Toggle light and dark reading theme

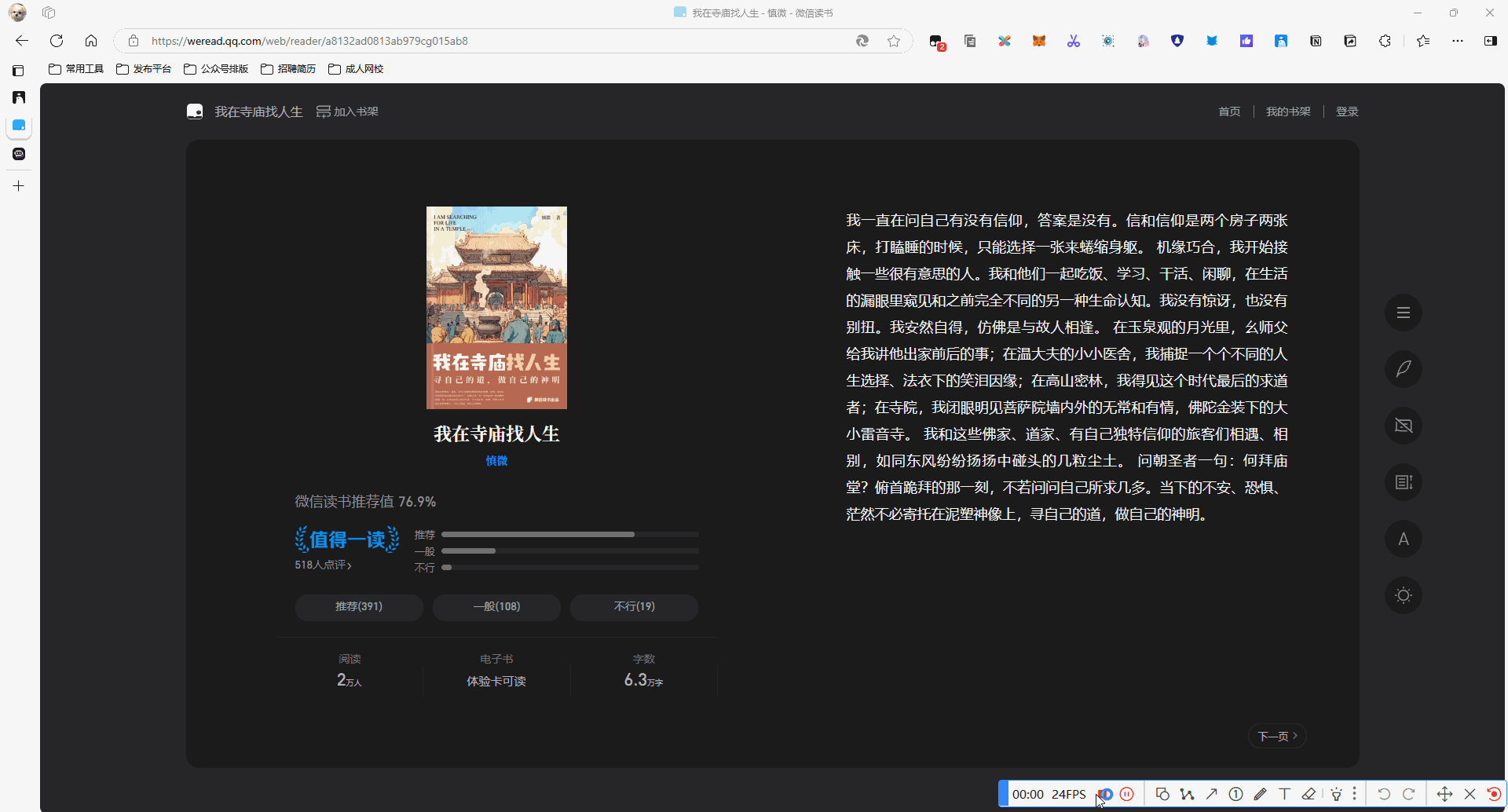(x=1403, y=595)
